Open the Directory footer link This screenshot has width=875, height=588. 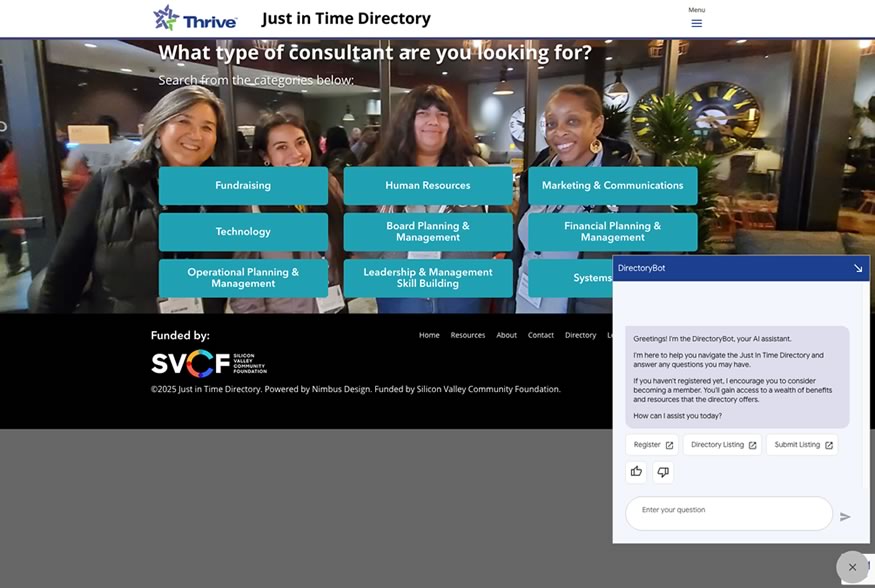(x=580, y=335)
